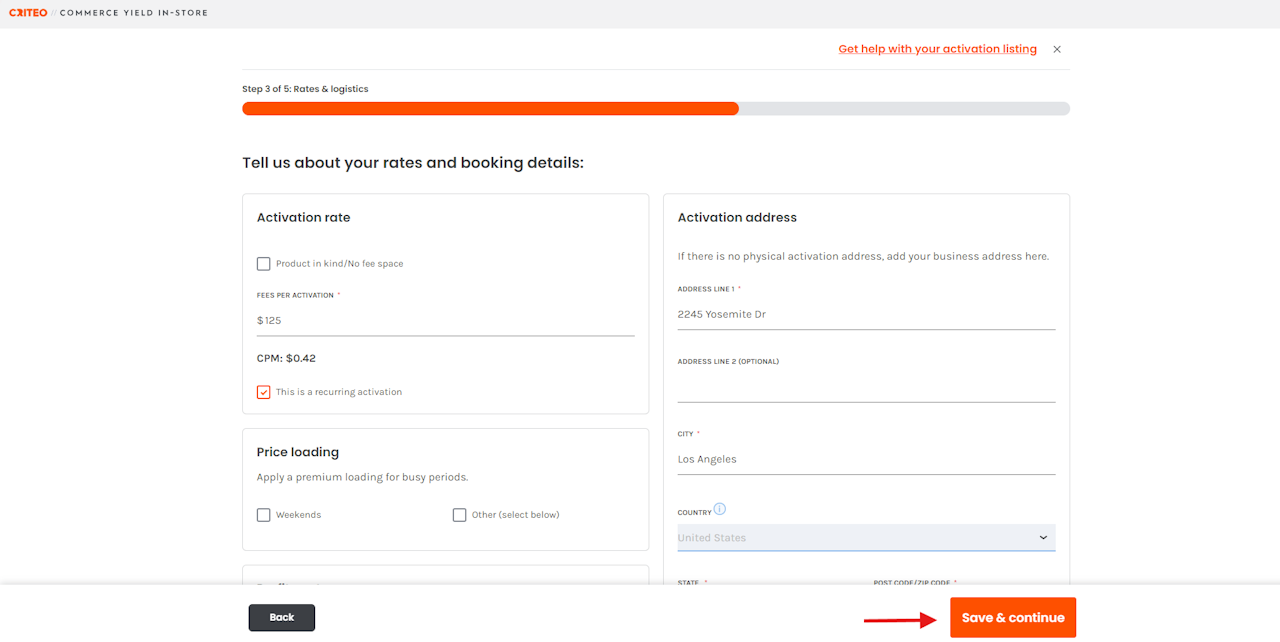The image size is (1280, 642).
Task: Click the Address Line 1 field
Action: coord(866,314)
